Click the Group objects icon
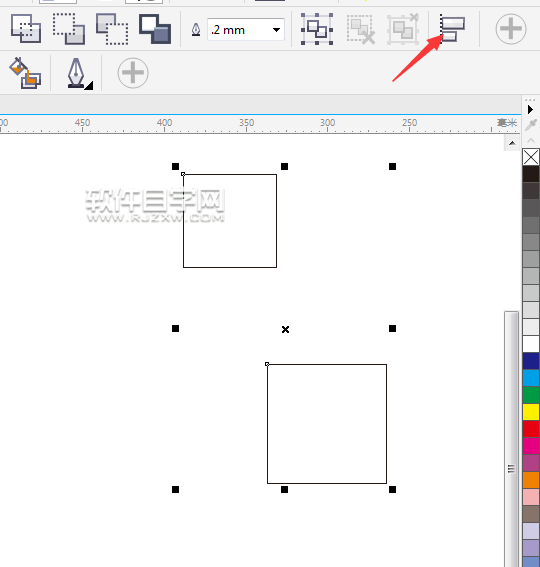 point(317,29)
